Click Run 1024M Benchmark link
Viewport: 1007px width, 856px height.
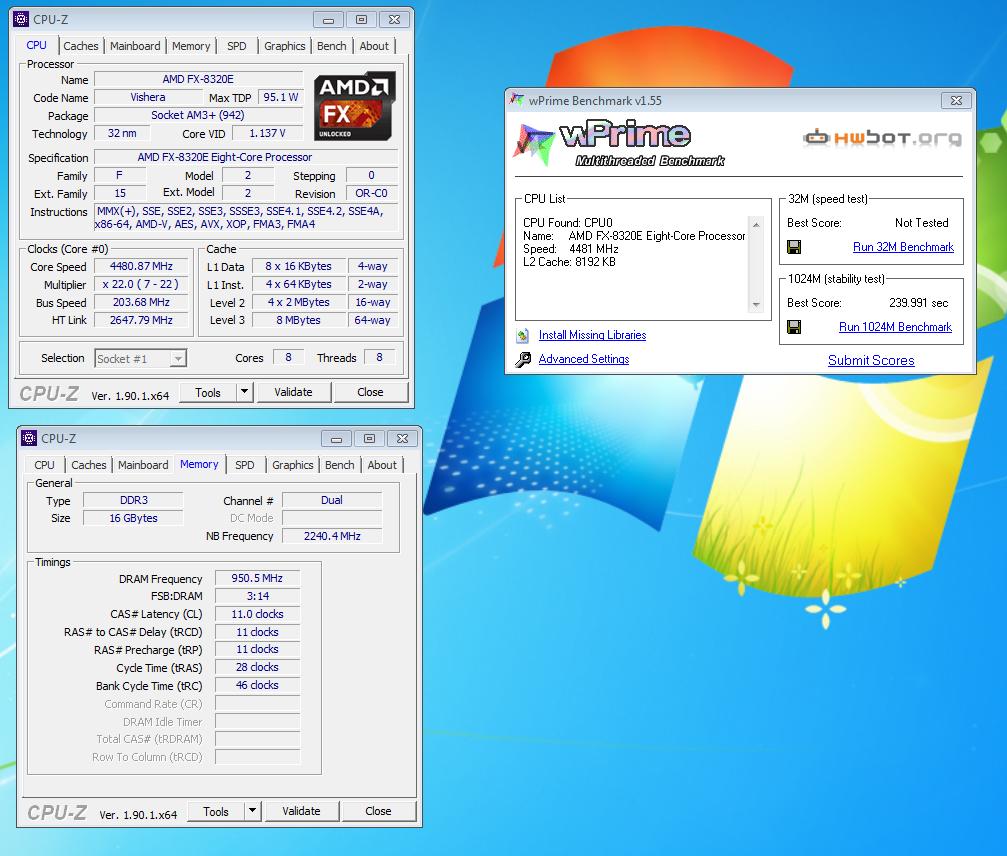pos(895,327)
